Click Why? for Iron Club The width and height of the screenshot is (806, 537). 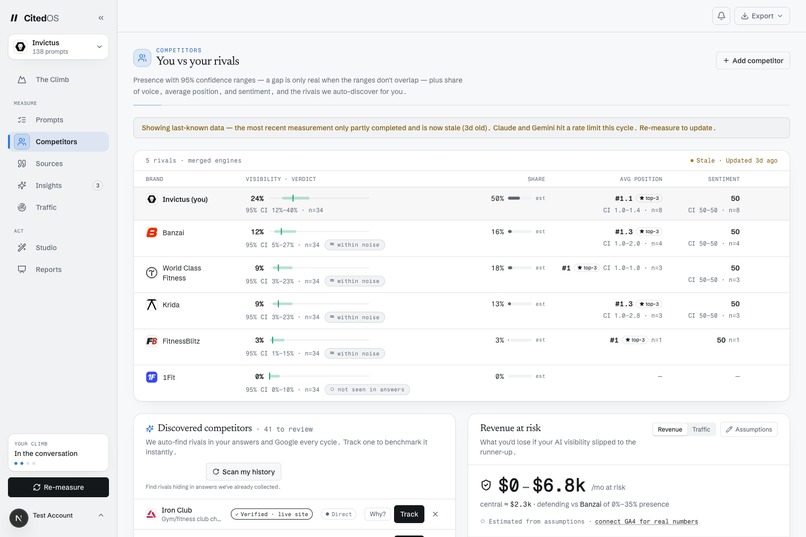377,514
